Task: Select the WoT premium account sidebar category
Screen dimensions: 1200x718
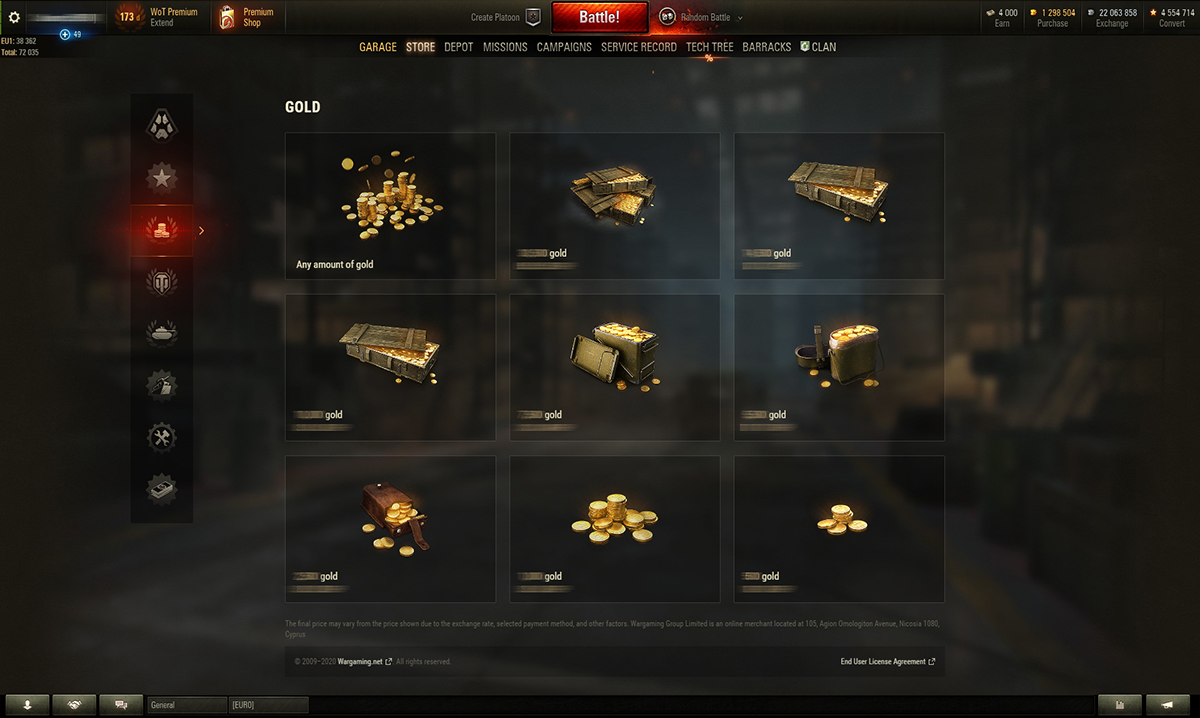Action: click(161, 282)
